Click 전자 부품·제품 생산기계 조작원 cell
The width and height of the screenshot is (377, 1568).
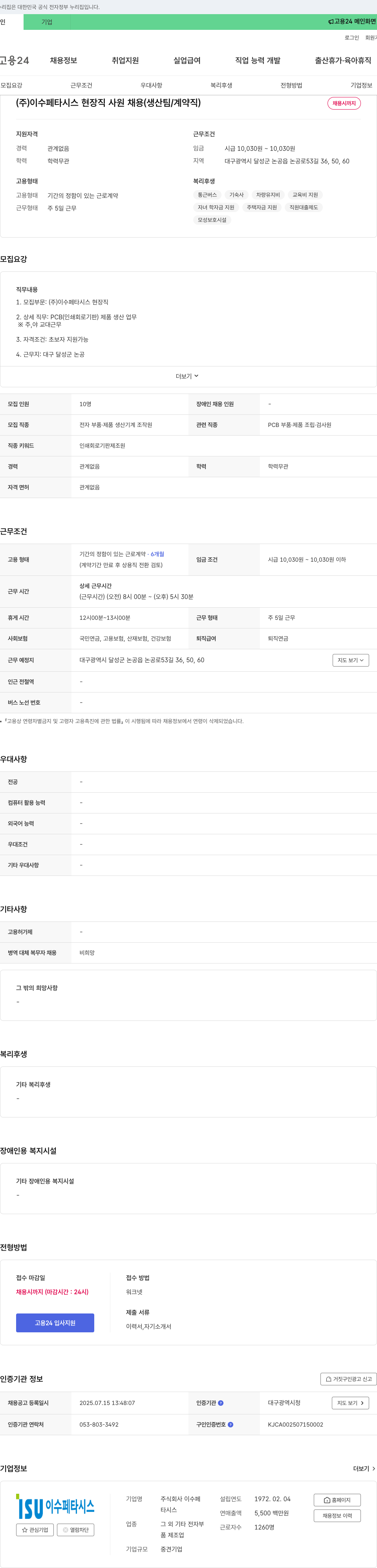[116, 425]
